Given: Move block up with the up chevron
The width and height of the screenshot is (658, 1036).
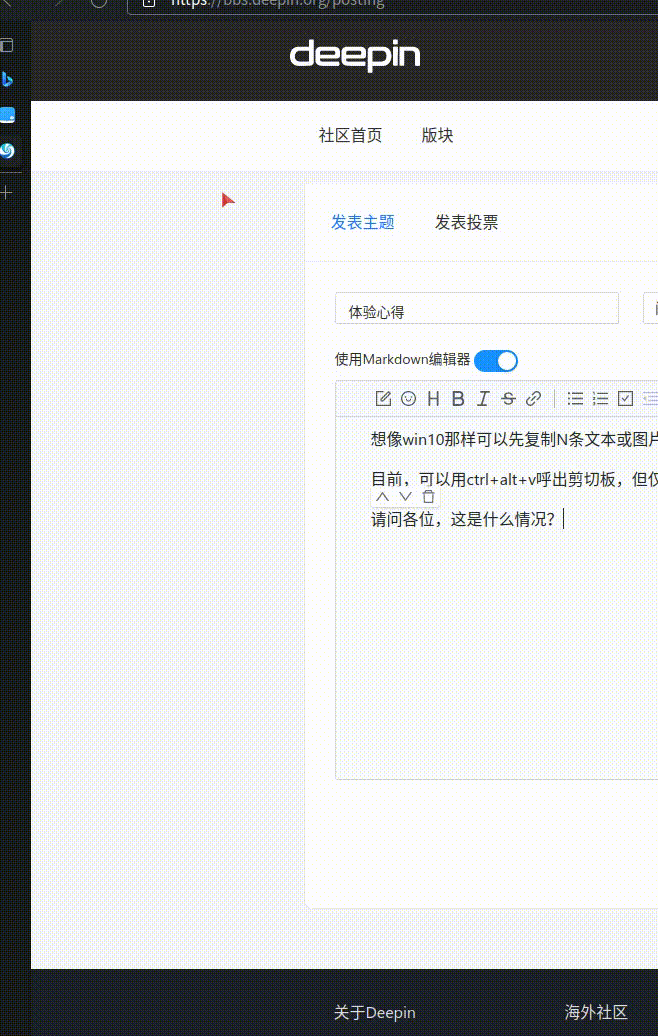Looking at the screenshot, I should pos(383,497).
